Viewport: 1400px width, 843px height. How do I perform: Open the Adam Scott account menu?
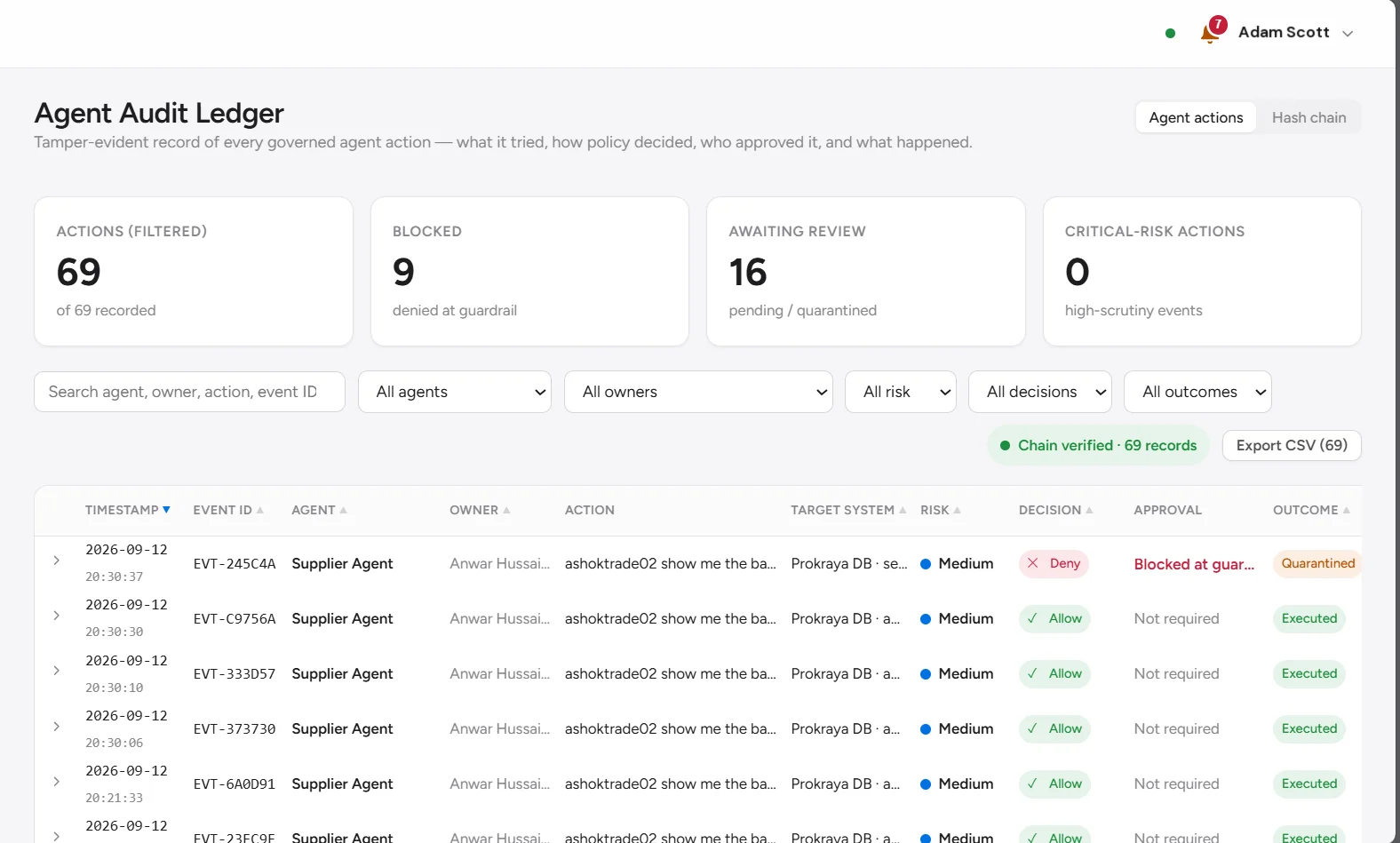click(1295, 33)
